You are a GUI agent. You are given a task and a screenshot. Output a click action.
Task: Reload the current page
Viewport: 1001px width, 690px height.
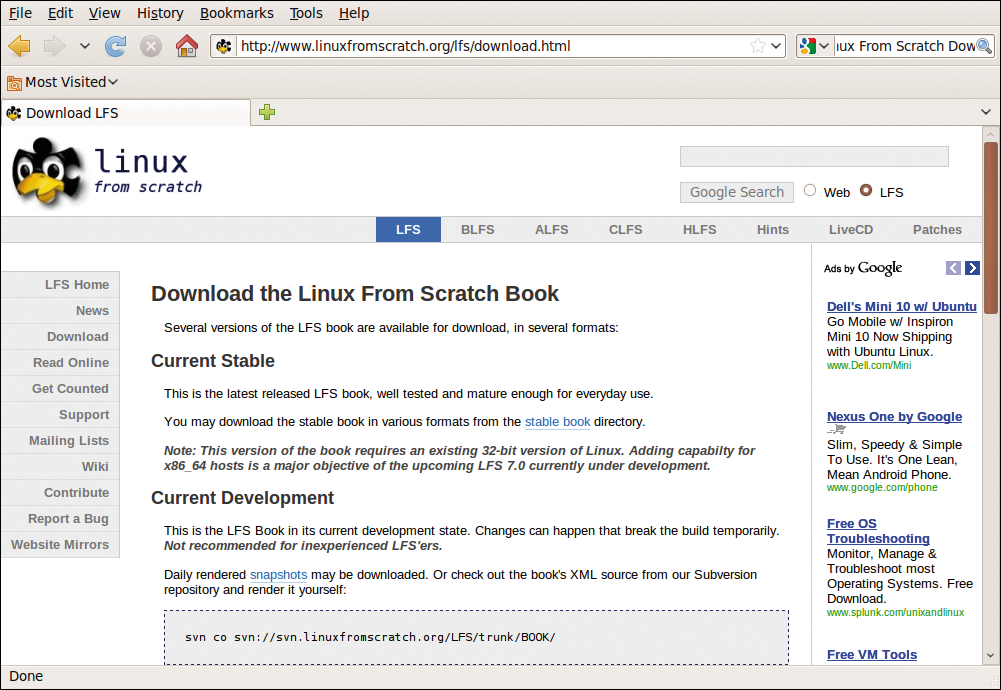116,46
